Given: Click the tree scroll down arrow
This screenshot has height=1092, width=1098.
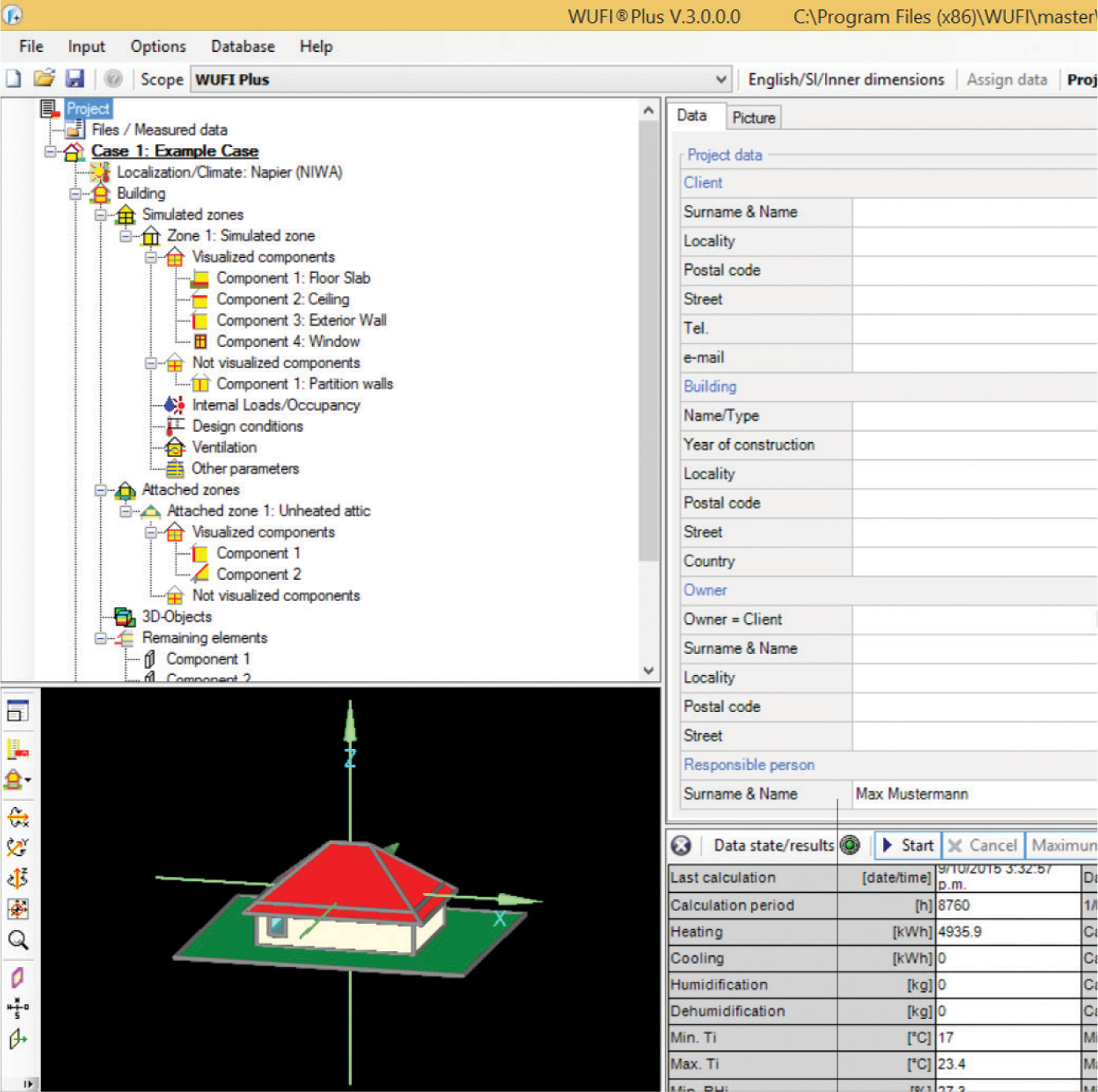Looking at the screenshot, I should pos(649,670).
